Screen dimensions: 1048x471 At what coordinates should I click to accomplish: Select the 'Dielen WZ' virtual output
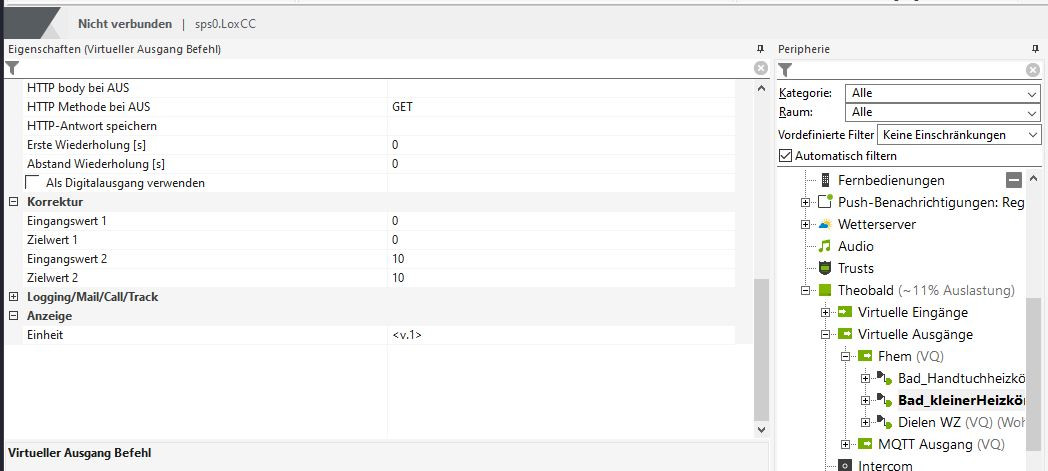coord(930,422)
